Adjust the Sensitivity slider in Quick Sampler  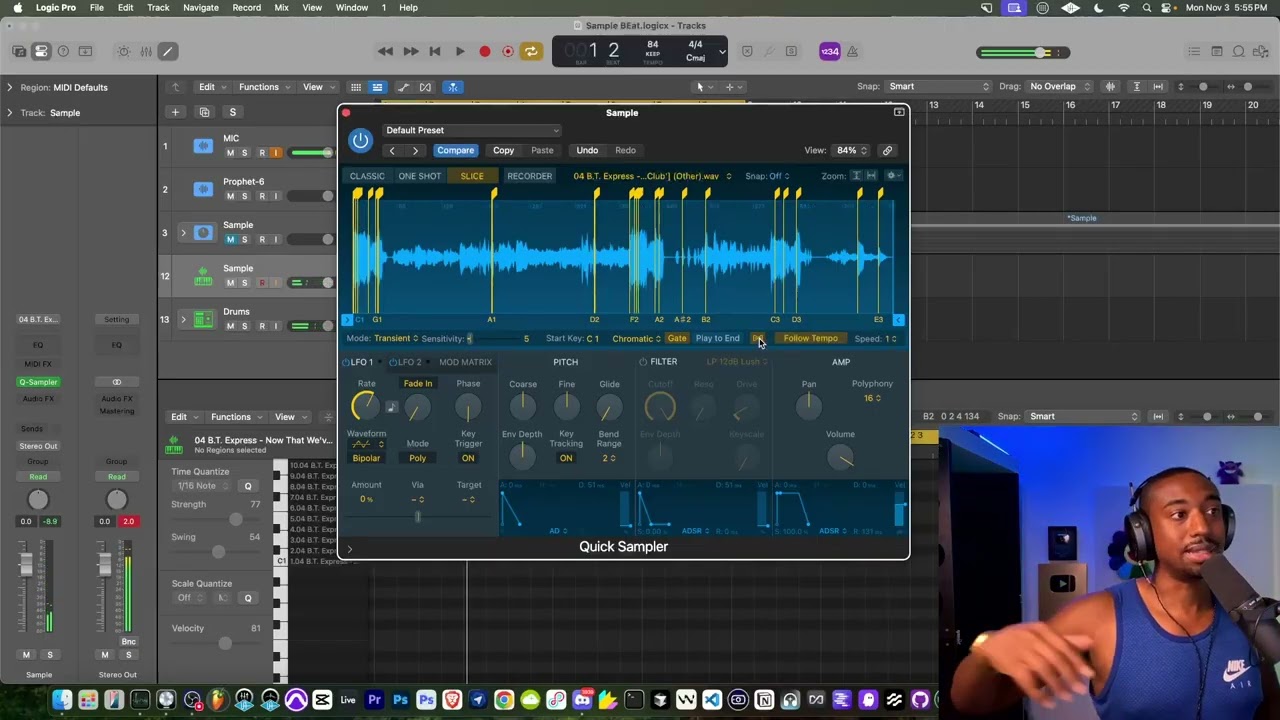click(495, 339)
